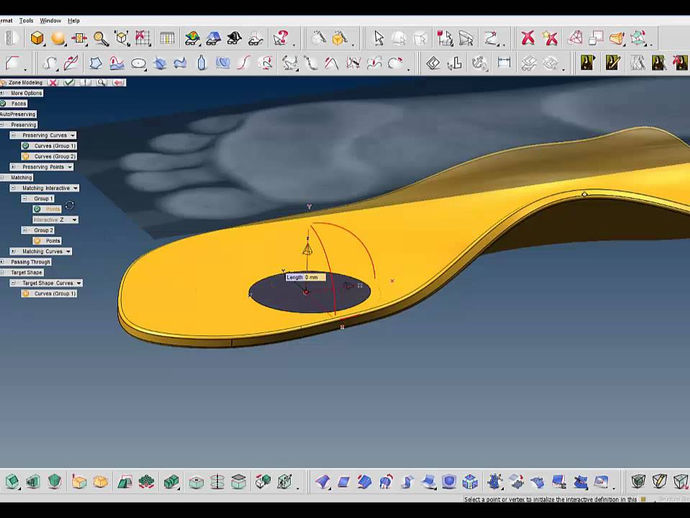Open the Window menu

(x=51, y=21)
